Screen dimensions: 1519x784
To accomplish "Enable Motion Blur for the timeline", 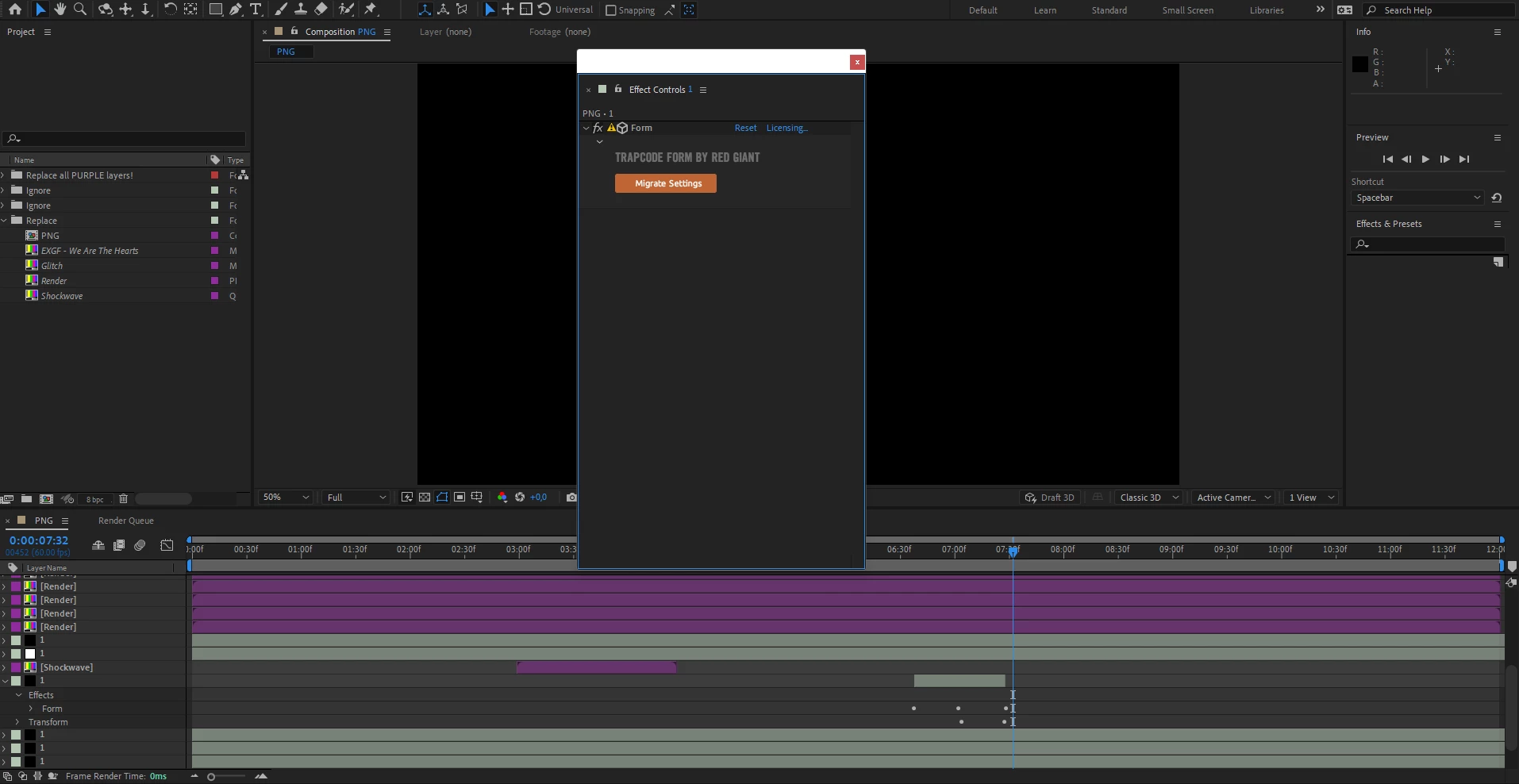I will coord(140,545).
